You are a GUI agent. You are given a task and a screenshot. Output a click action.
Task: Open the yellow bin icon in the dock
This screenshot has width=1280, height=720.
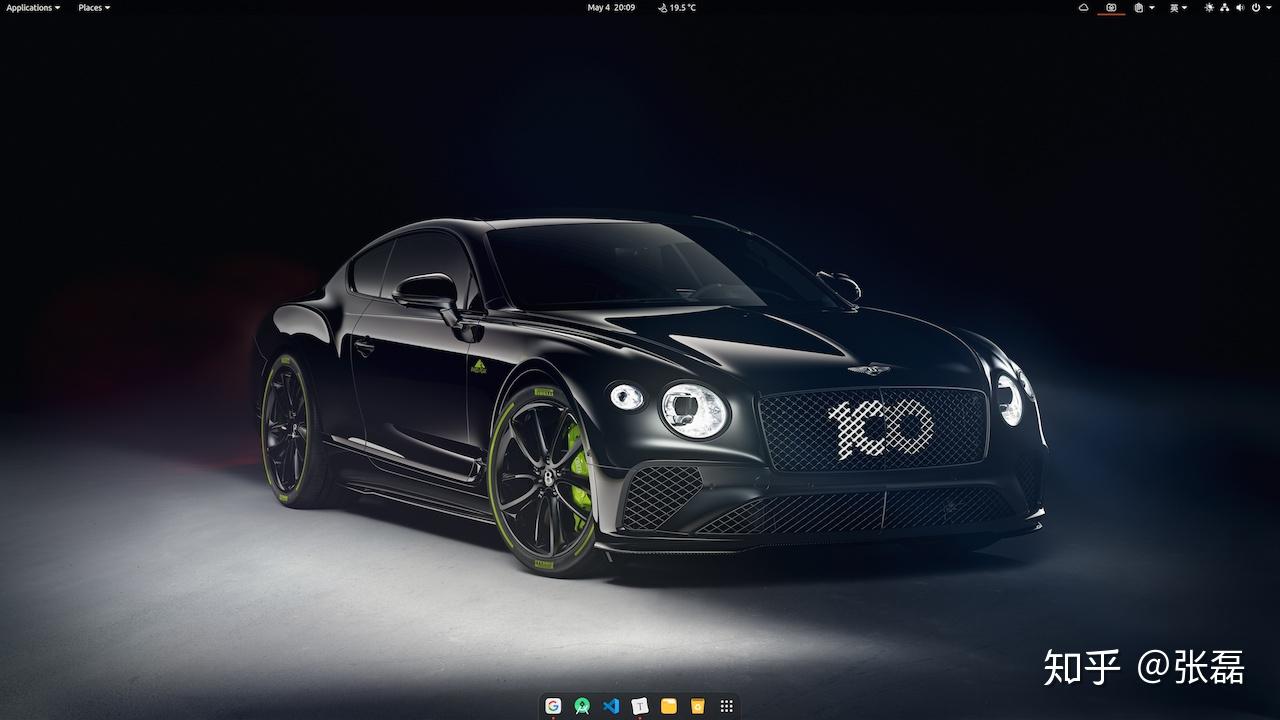698,706
